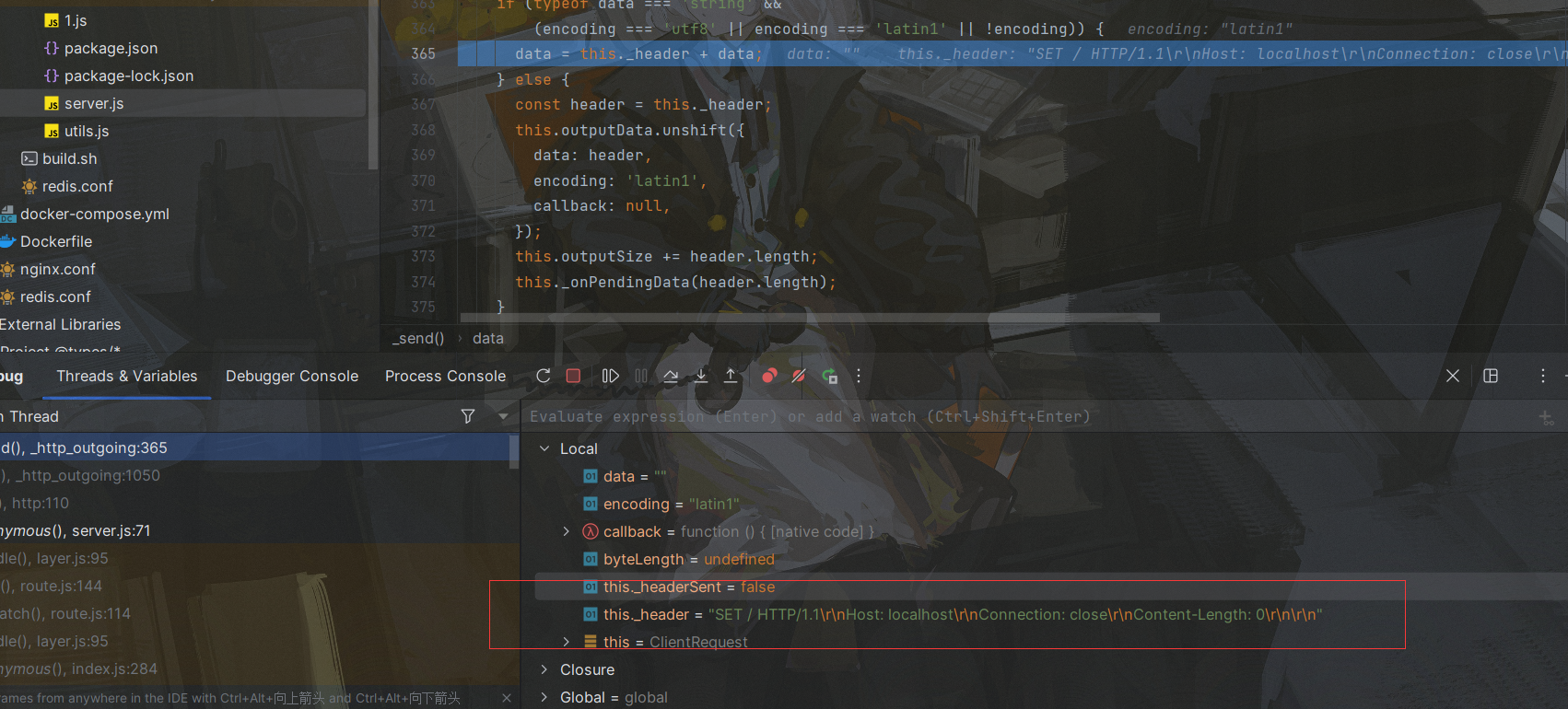Step into the function call

(x=701, y=376)
